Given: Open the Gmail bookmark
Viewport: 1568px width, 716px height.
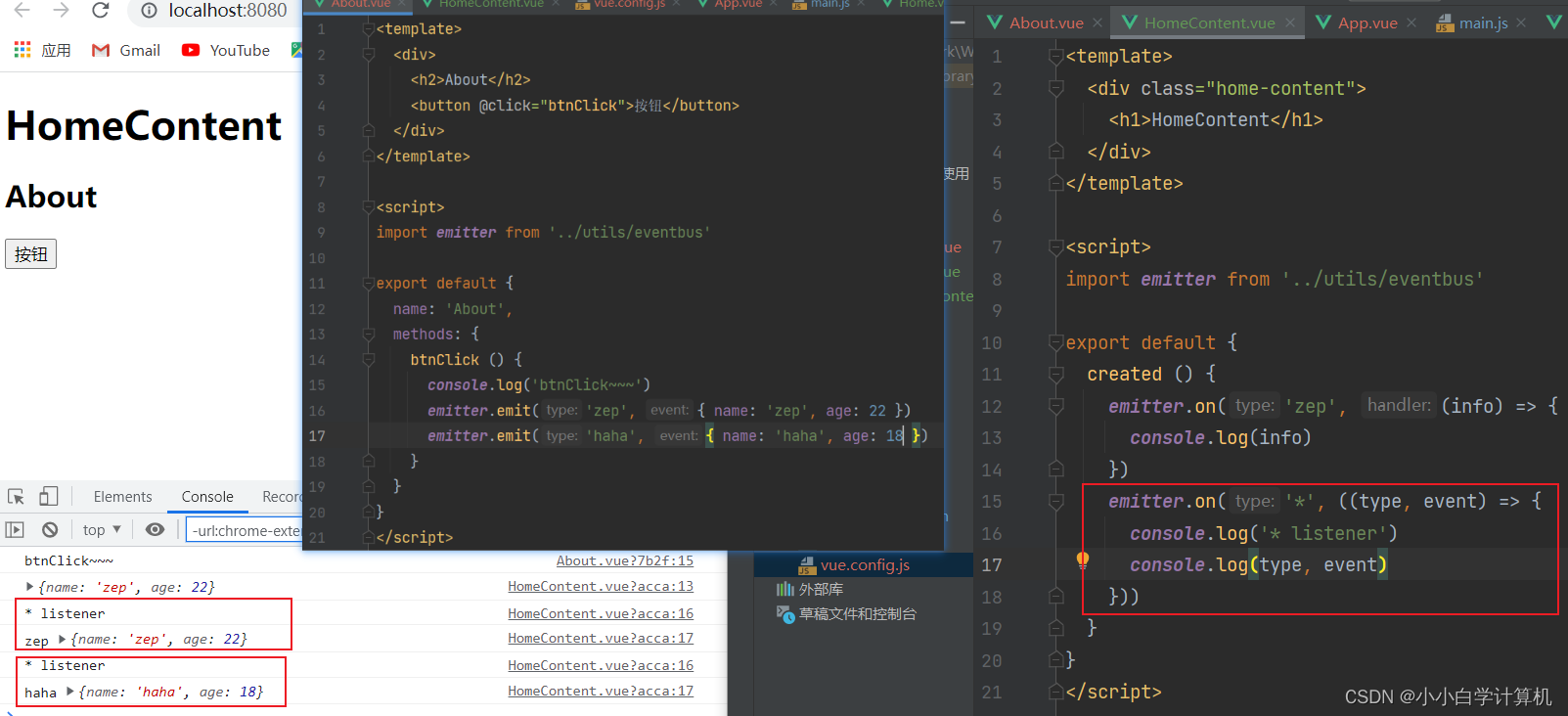Looking at the screenshot, I should click(x=125, y=50).
